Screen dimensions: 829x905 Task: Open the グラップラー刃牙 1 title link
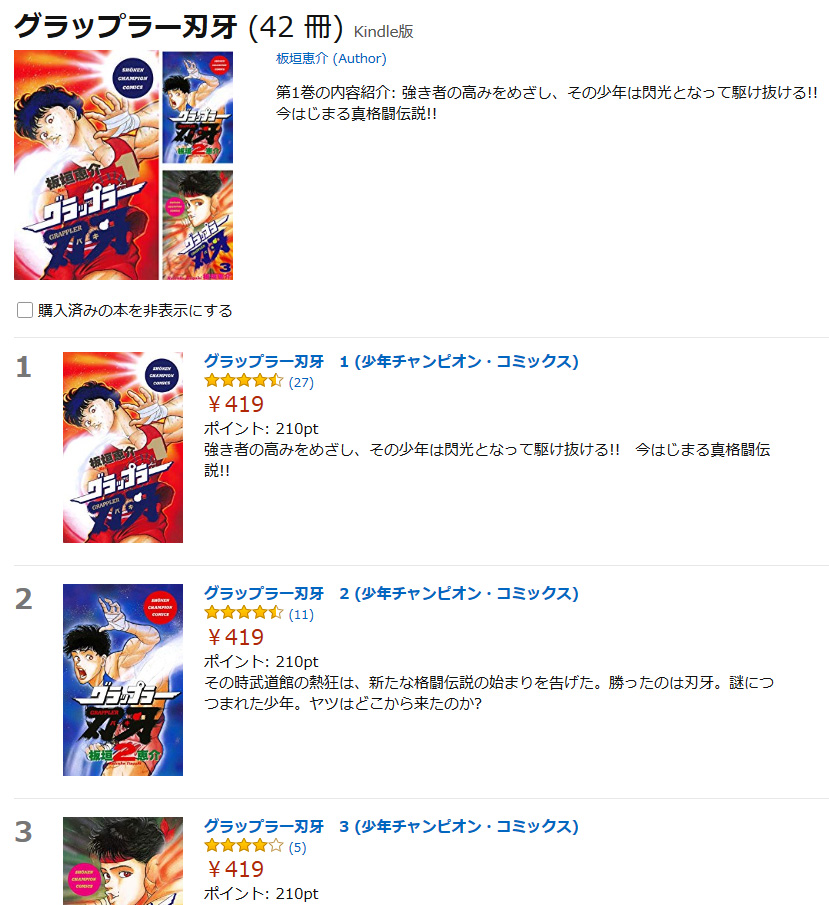tap(391, 361)
